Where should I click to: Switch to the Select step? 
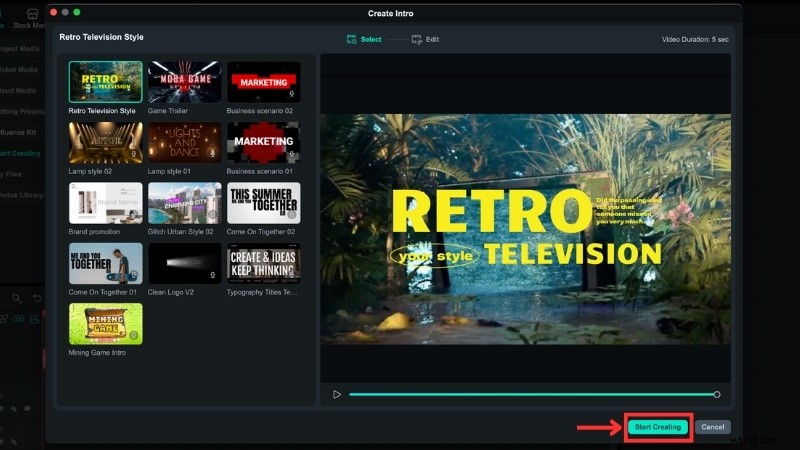click(370, 39)
